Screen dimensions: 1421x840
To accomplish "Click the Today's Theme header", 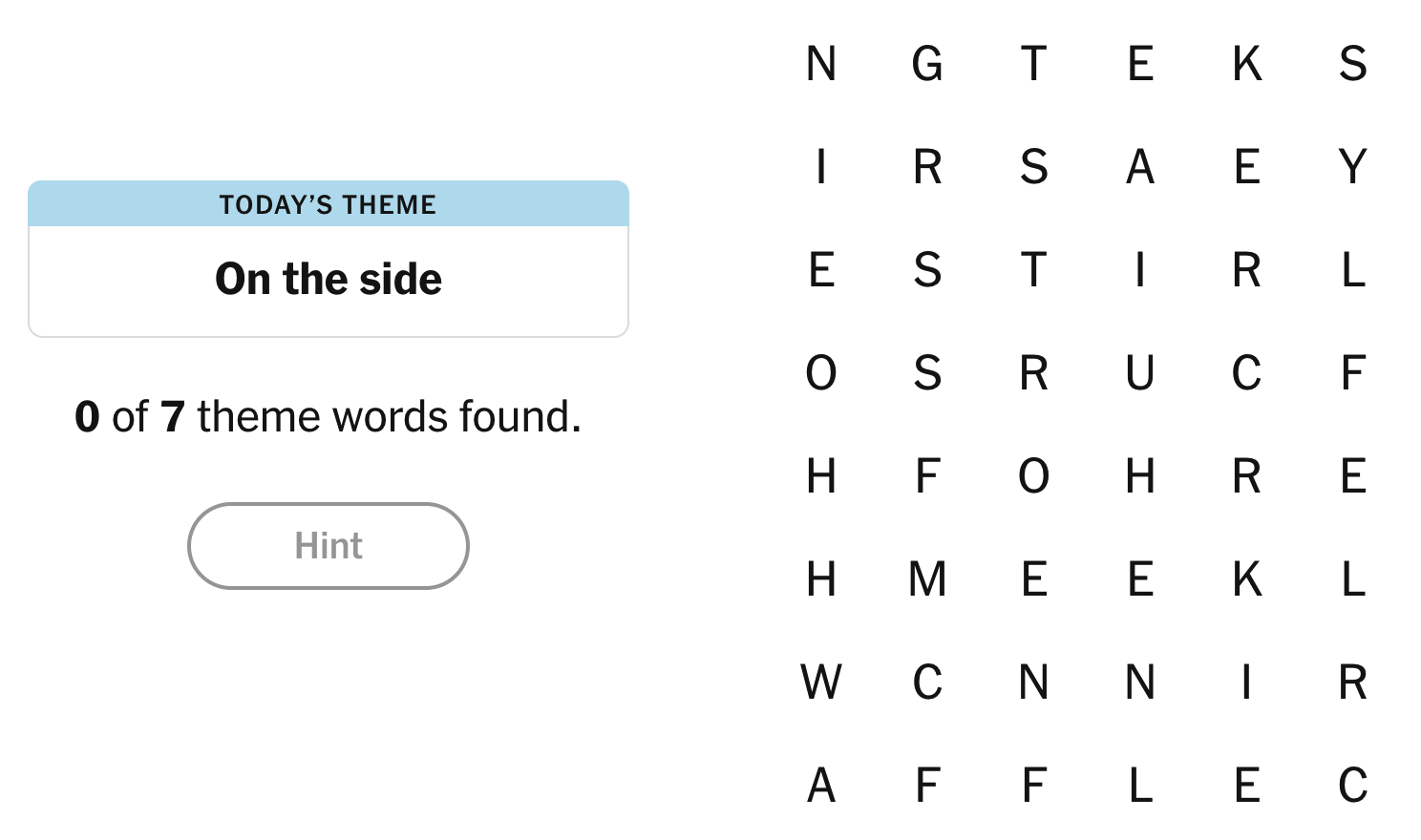I will 329,204.
